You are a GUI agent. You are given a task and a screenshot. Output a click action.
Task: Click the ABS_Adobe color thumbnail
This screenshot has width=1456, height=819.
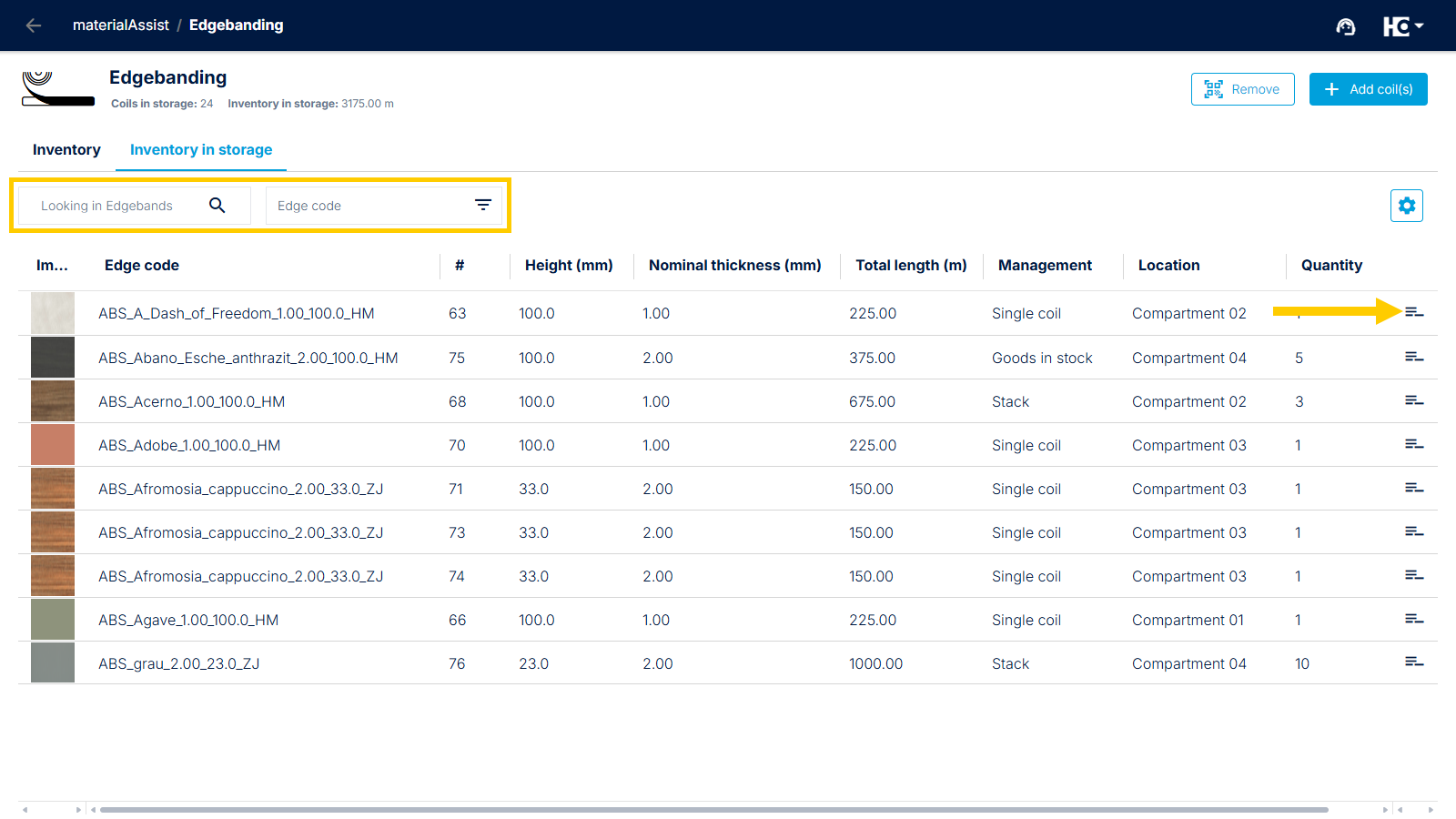point(53,445)
